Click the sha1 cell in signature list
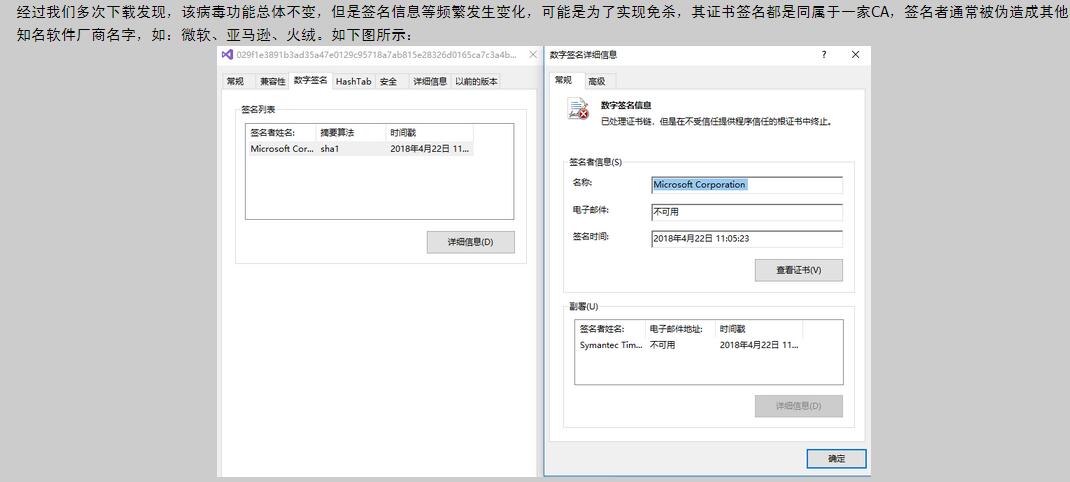The height and width of the screenshot is (482, 1070). [x=330, y=149]
